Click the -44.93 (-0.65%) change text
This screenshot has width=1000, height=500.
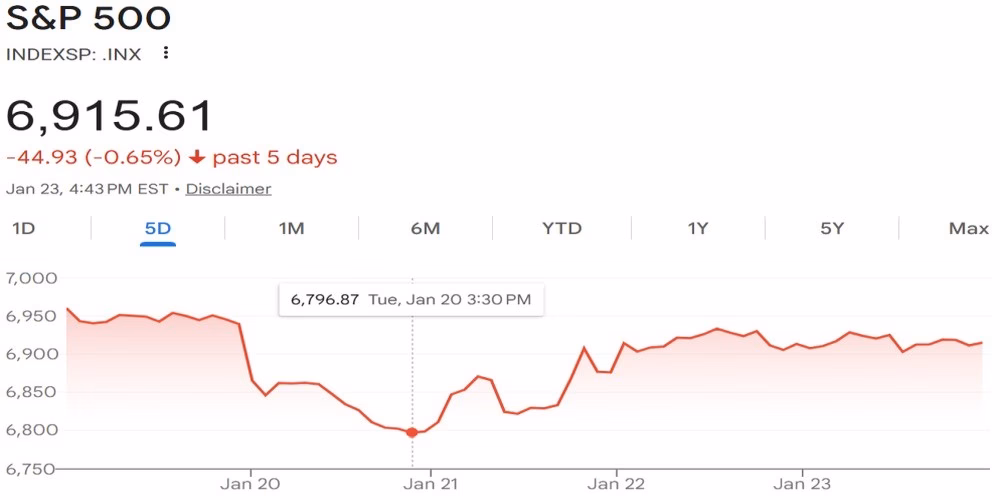point(94,157)
